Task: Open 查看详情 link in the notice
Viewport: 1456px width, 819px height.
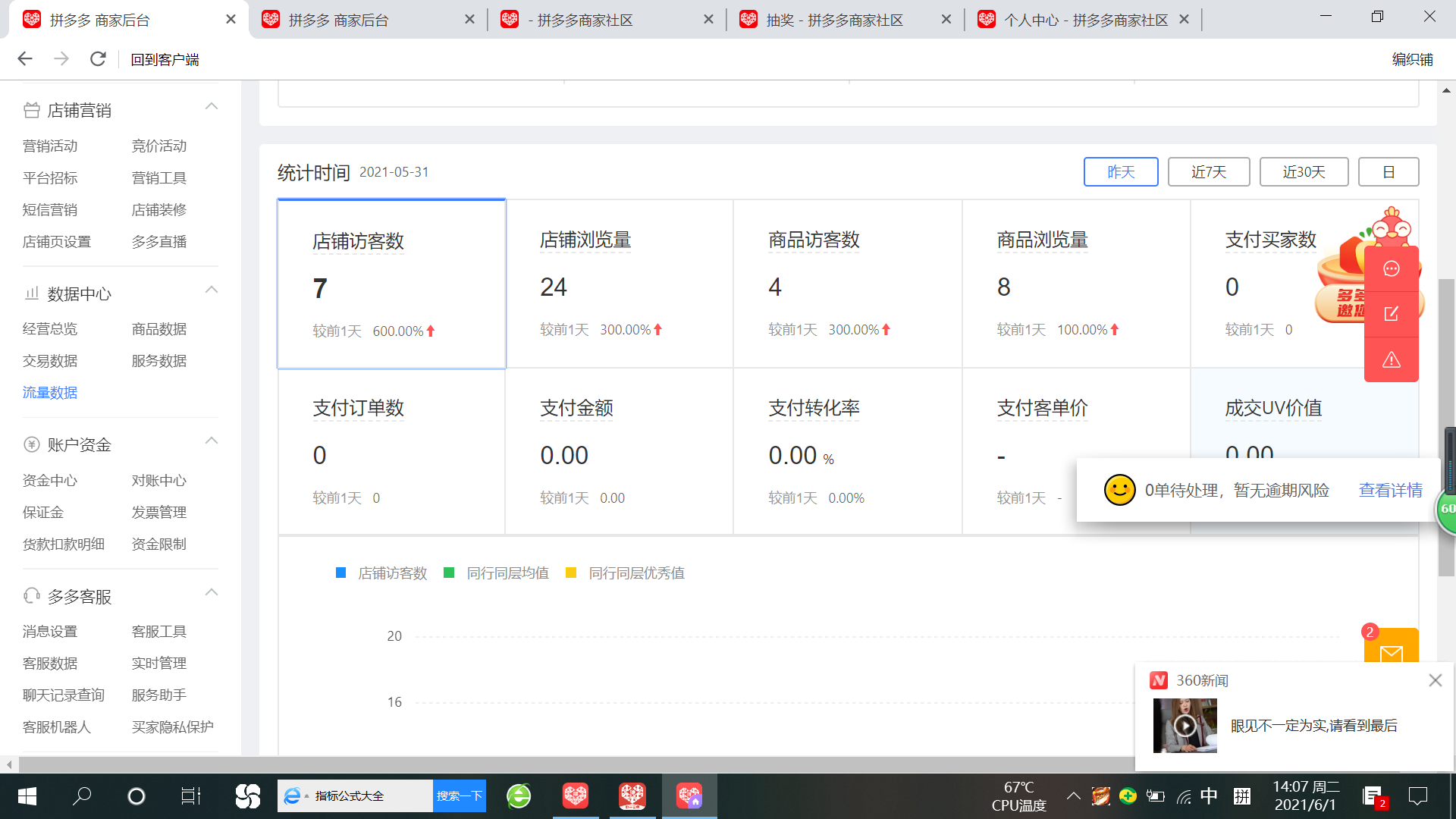Action: coord(1391,491)
